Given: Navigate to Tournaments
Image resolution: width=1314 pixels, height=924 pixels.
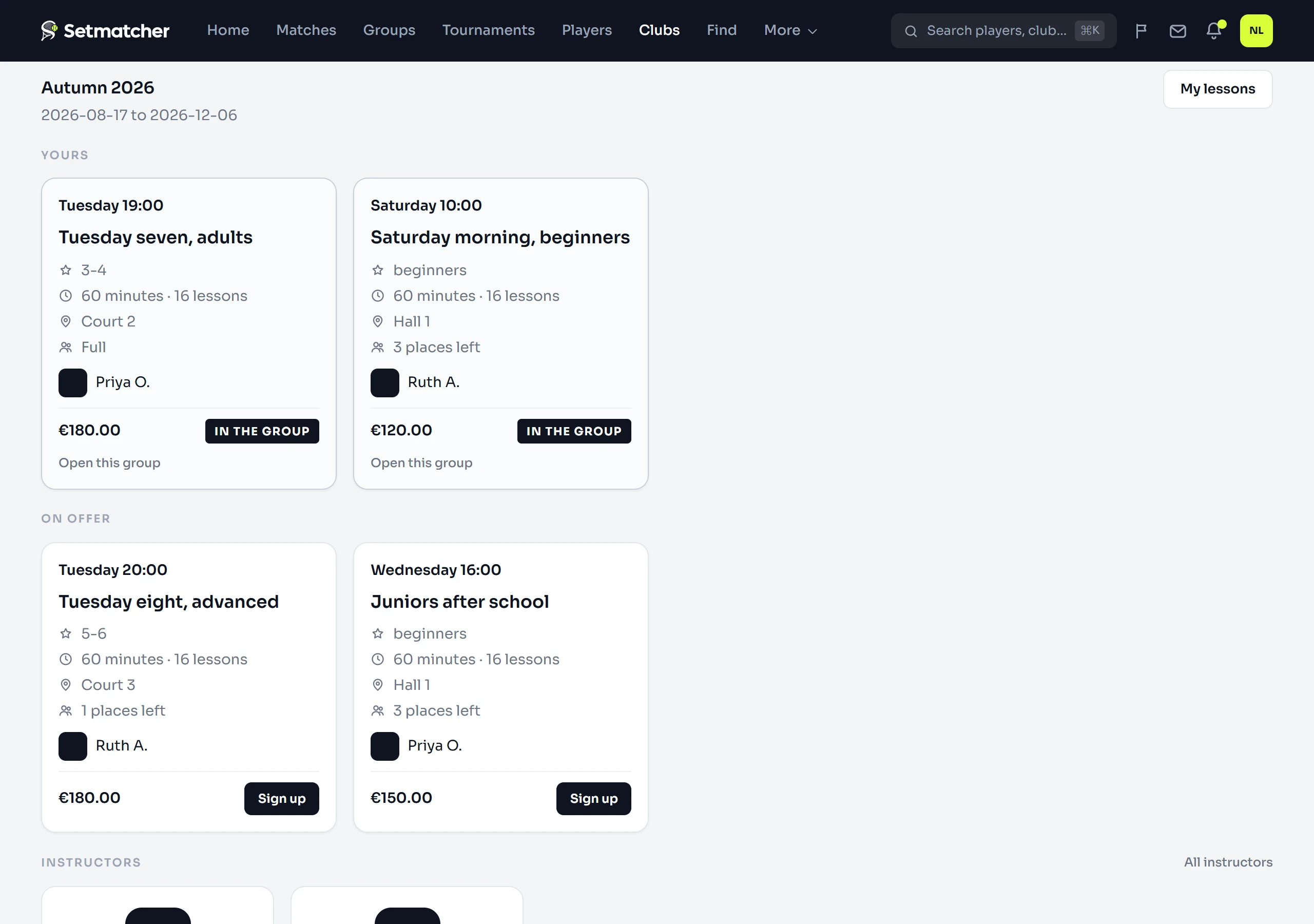Looking at the screenshot, I should (488, 30).
